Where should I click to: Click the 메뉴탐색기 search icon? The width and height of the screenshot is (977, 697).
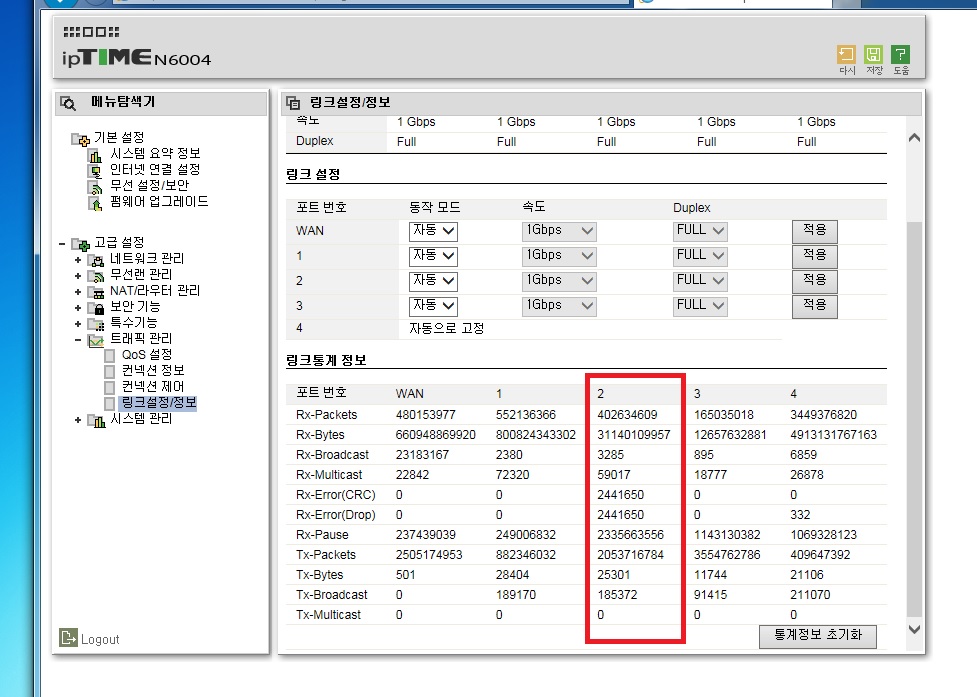[x=68, y=103]
